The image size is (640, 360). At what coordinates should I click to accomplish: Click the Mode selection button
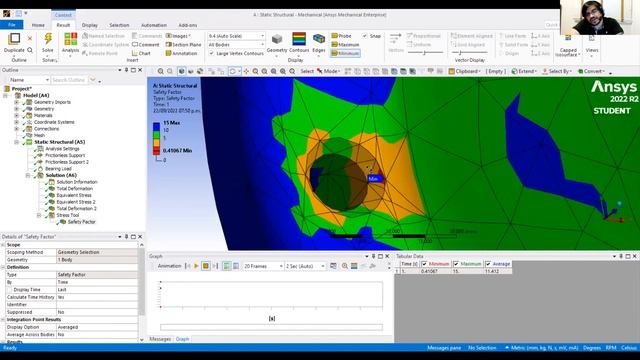(328, 71)
